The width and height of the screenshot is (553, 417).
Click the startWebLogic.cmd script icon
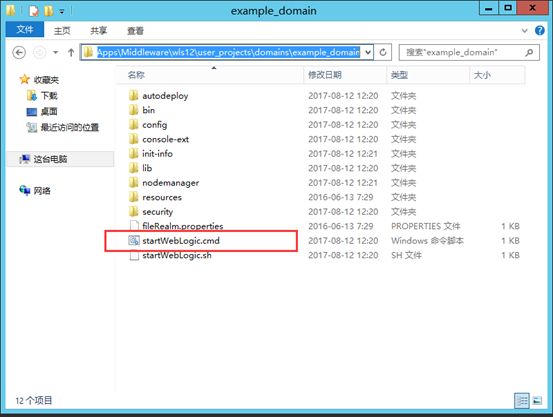click(134, 240)
